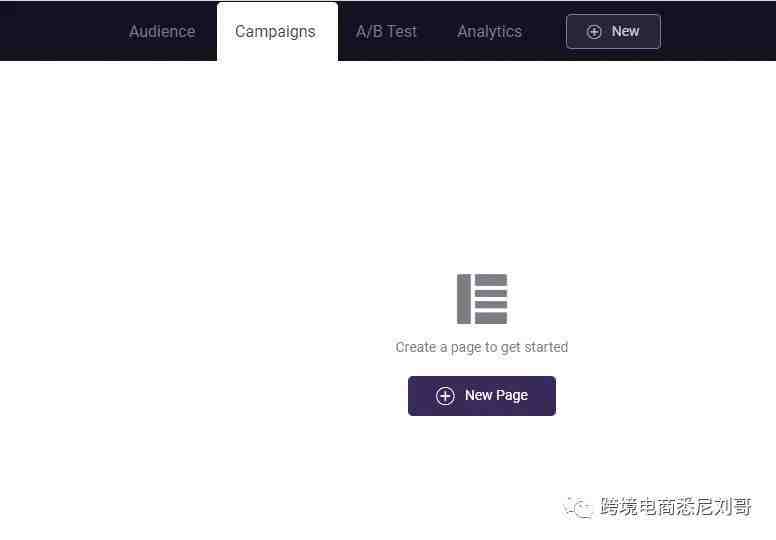Click the page layout placeholder icon
Viewport: 776px width, 540px height.
(x=482, y=299)
